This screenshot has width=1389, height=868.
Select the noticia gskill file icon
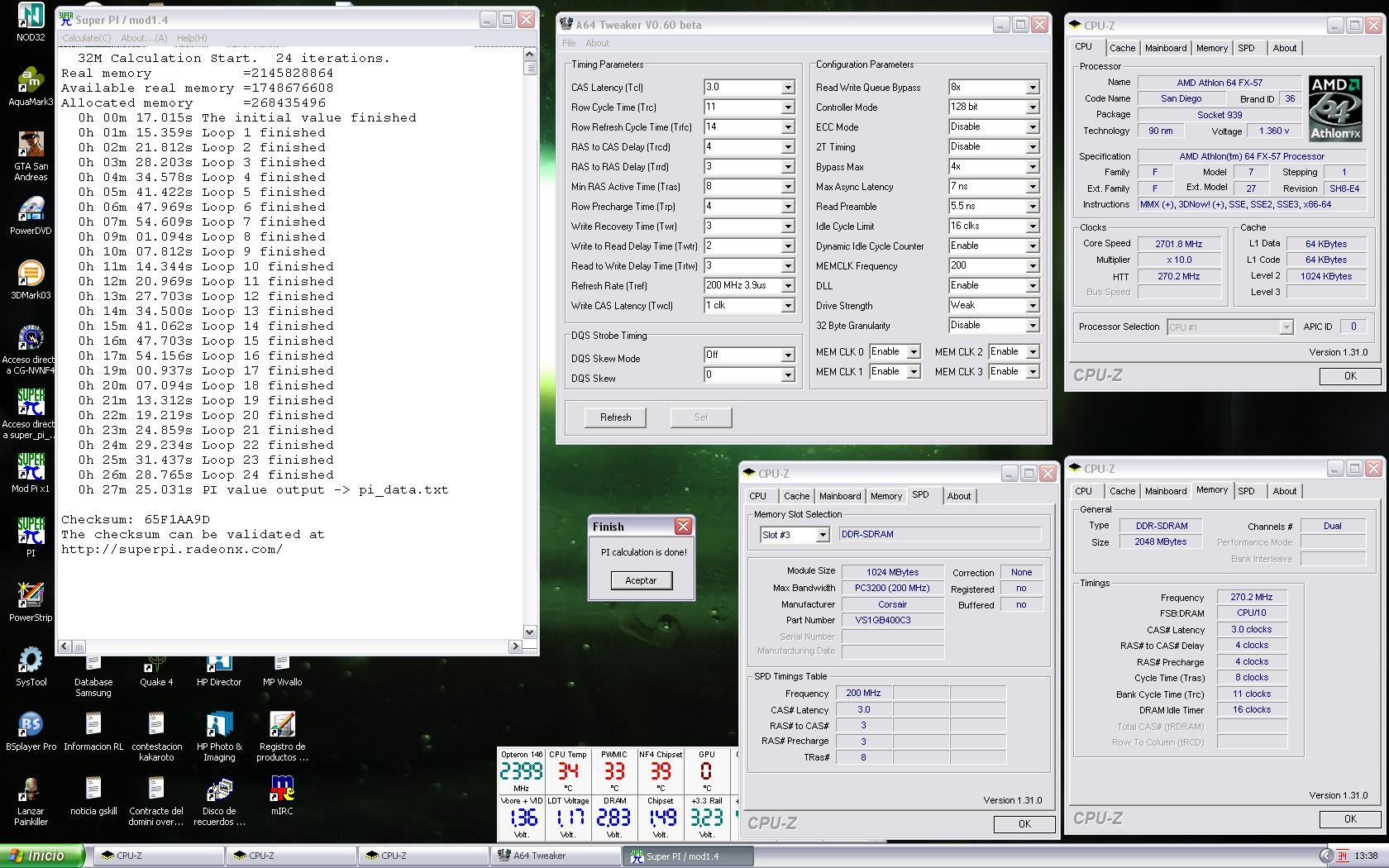click(x=93, y=796)
